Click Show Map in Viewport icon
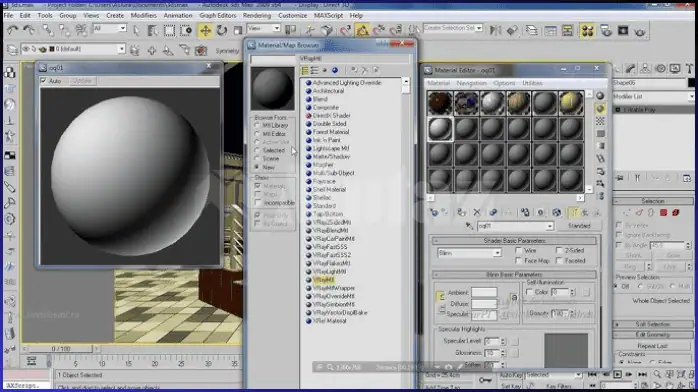The image size is (698, 392). coord(556,213)
